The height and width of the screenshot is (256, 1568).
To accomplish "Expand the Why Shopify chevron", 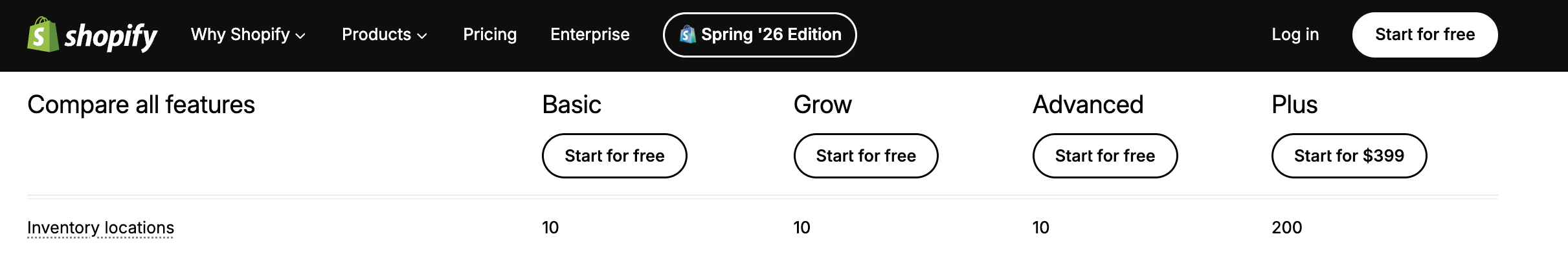I will point(300,36).
